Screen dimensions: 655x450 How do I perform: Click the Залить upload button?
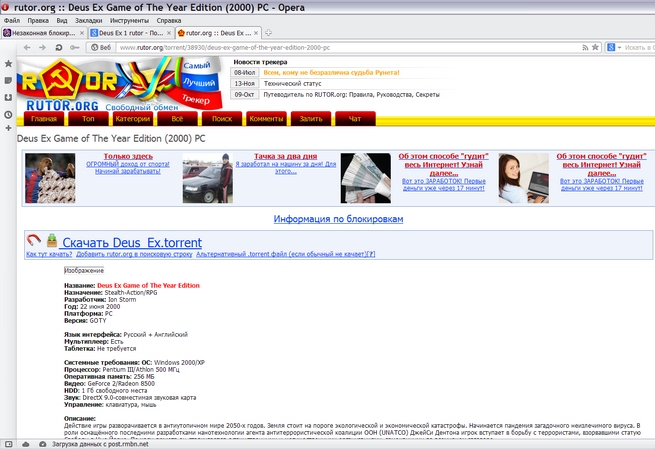pyautogui.click(x=311, y=119)
